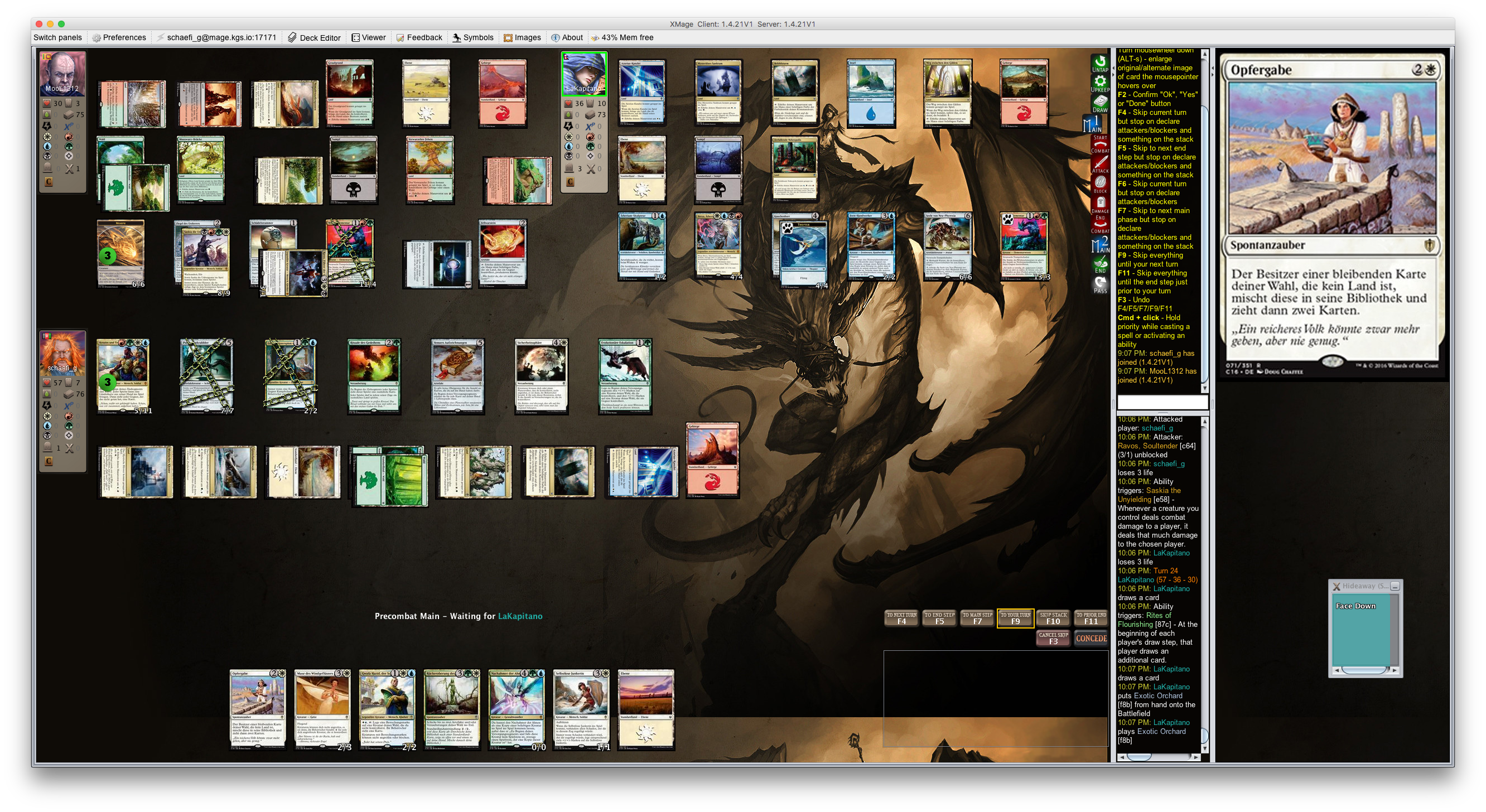Click the To Main Step F7 button
Image resolution: width=1486 pixels, height=812 pixels.
(x=977, y=618)
